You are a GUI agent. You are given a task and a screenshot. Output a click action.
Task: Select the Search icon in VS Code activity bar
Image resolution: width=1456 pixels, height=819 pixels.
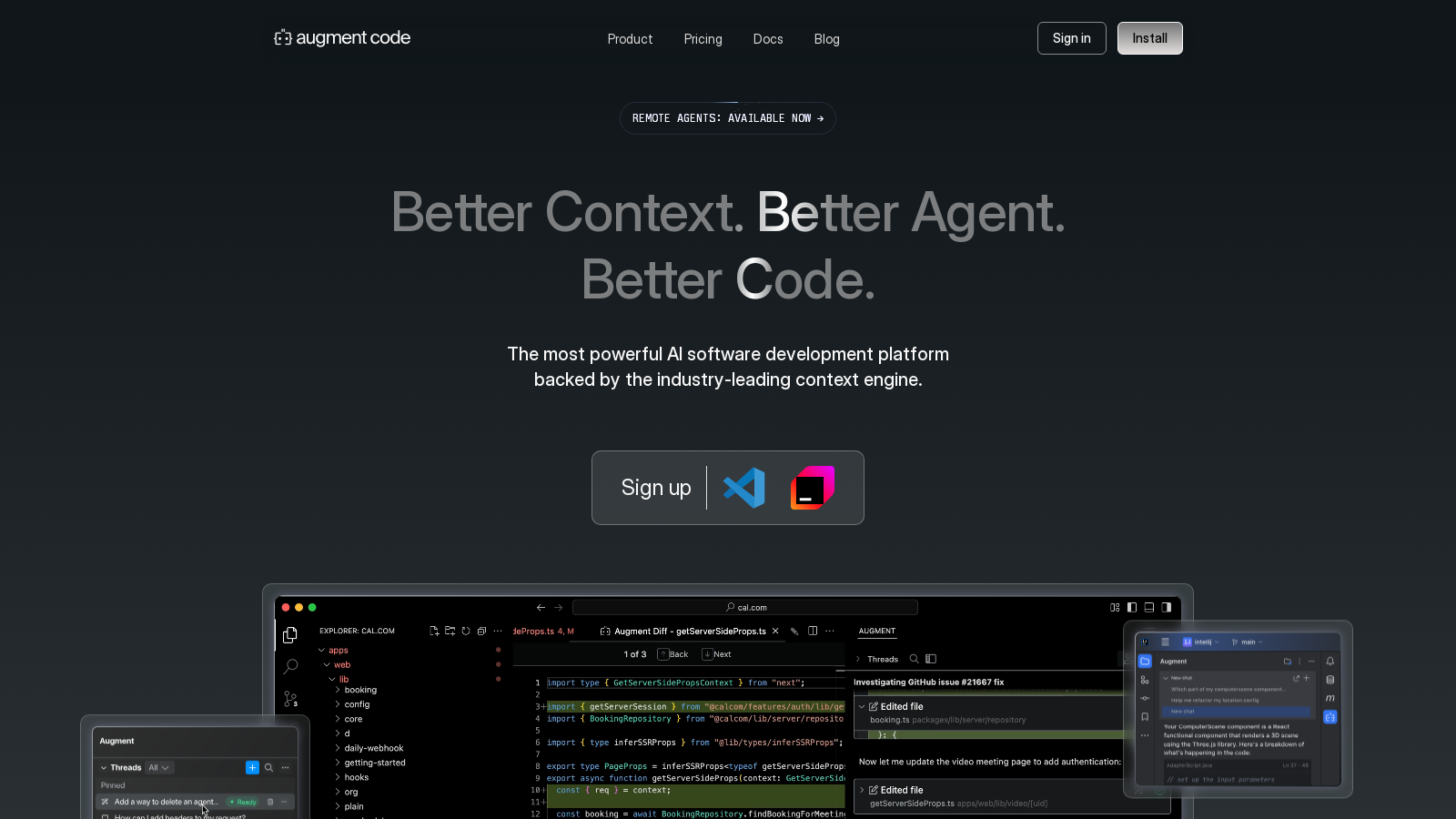(x=291, y=666)
